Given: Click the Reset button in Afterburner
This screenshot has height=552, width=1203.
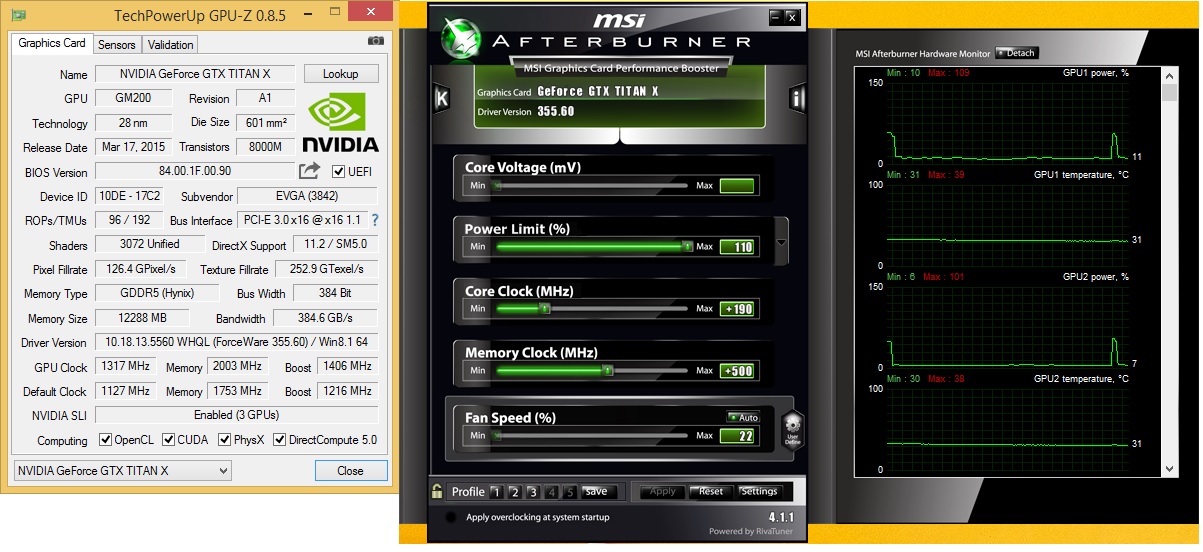Looking at the screenshot, I should click(x=710, y=492).
